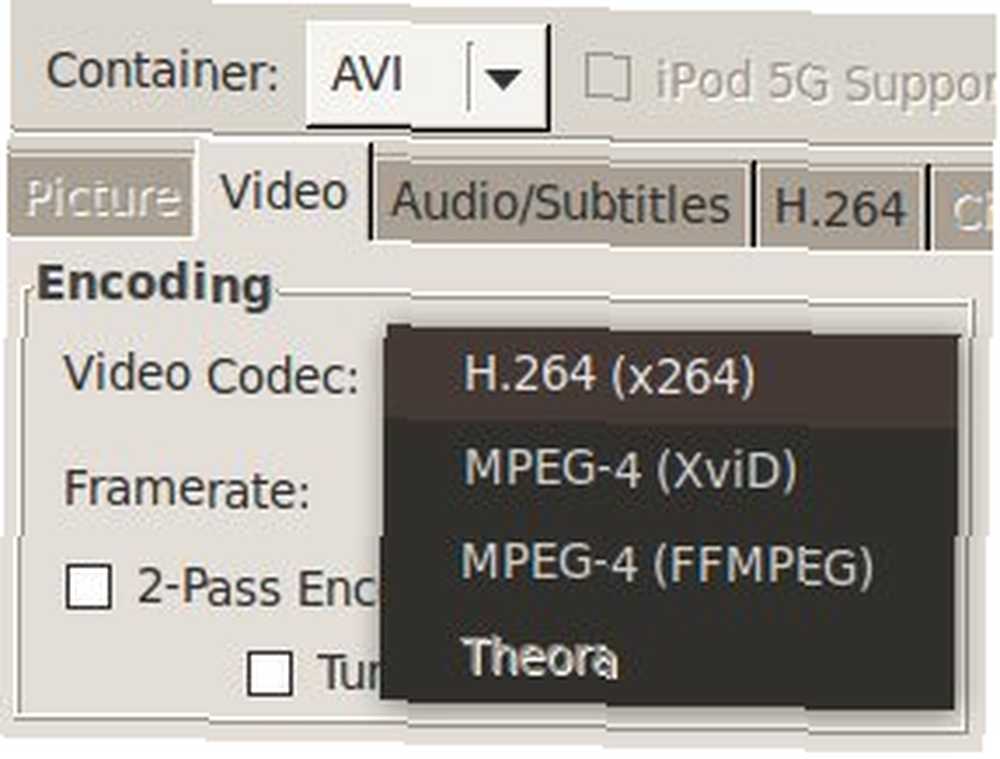Click the Framerate label
This screenshot has height=759, width=1000.
pyautogui.click(x=187, y=489)
